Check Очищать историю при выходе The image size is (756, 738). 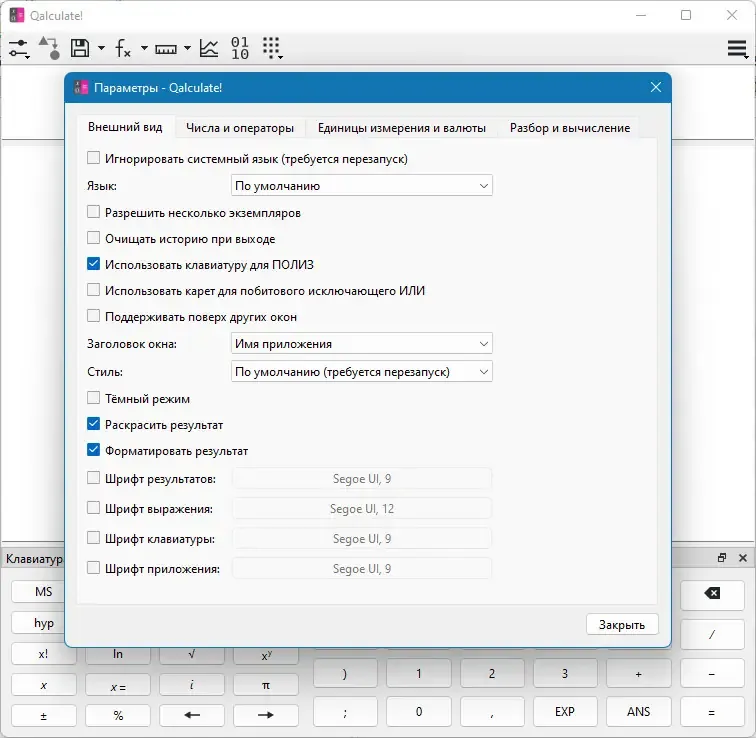pyautogui.click(x=93, y=238)
